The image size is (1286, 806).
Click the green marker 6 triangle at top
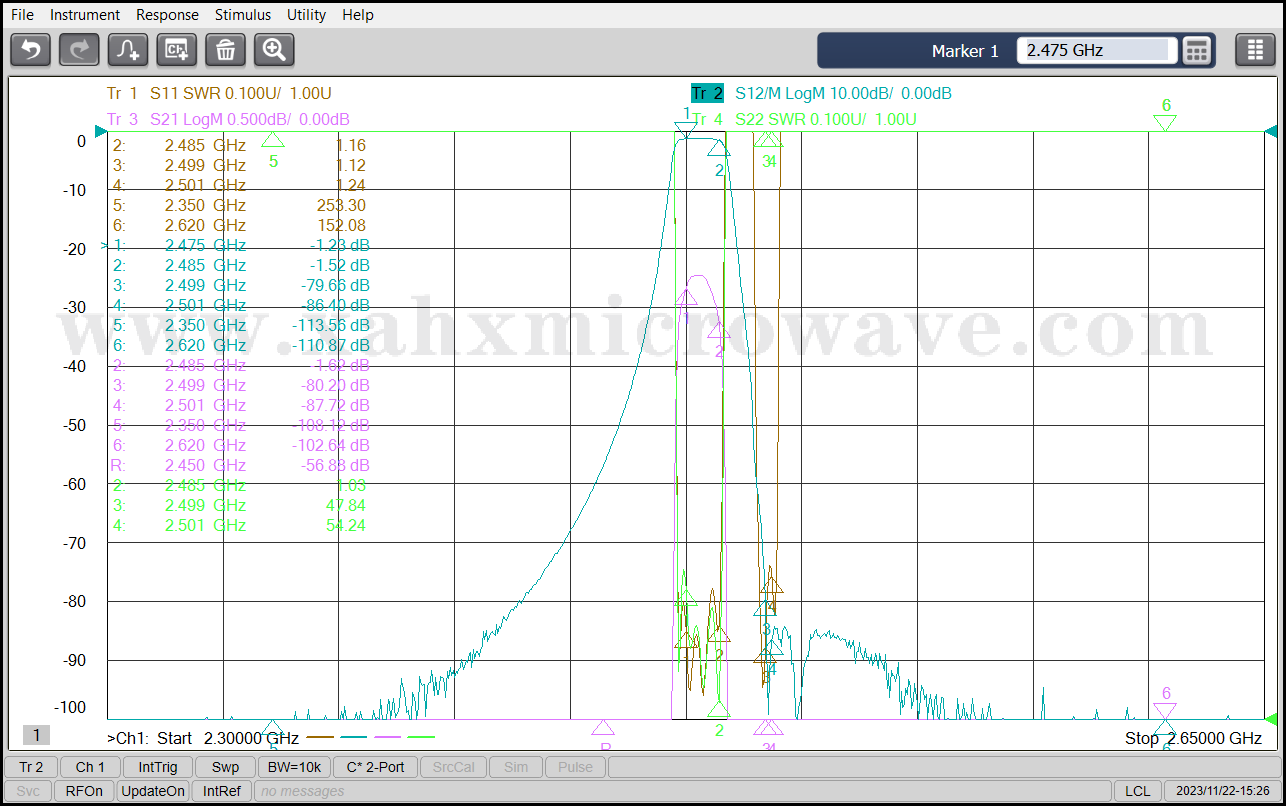1165,122
